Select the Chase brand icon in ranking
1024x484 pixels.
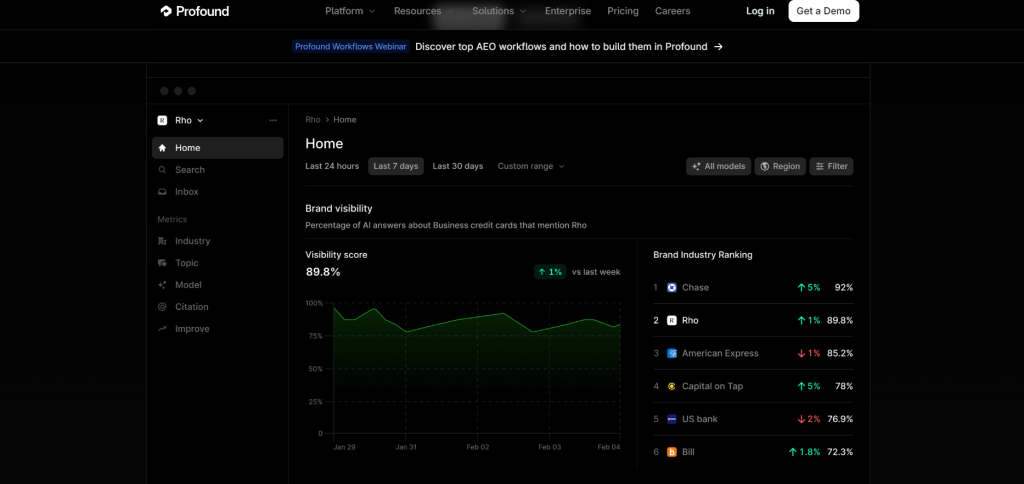pyautogui.click(x=672, y=288)
